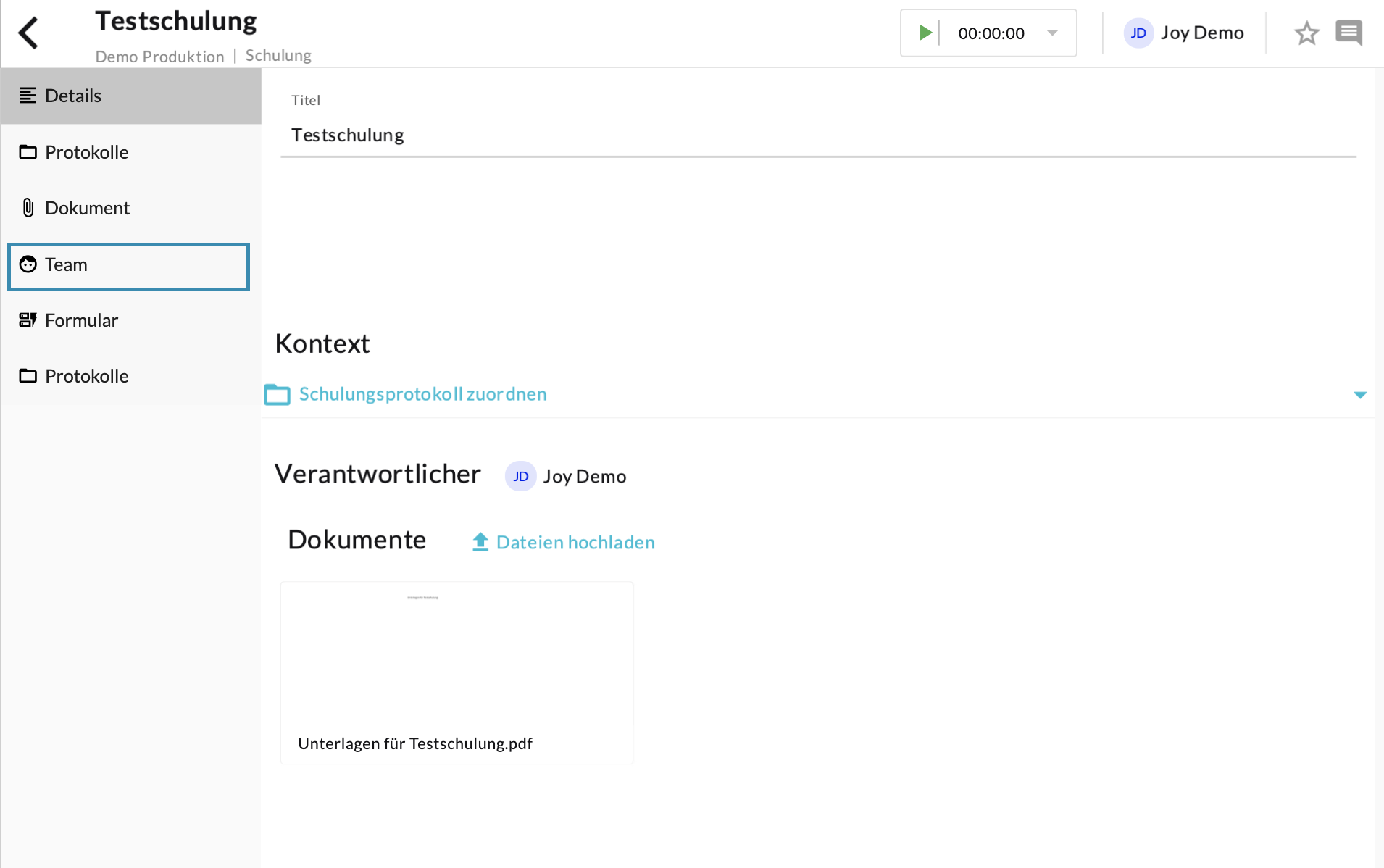Click the JD avatar in the header
Screen dimensions: 1384x868
(x=1138, y=33)
